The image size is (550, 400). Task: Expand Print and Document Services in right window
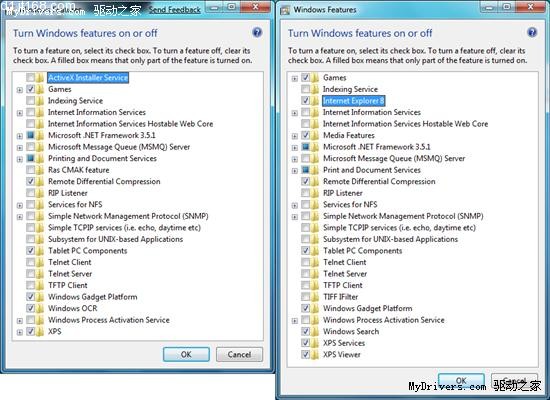pos(295,171)
